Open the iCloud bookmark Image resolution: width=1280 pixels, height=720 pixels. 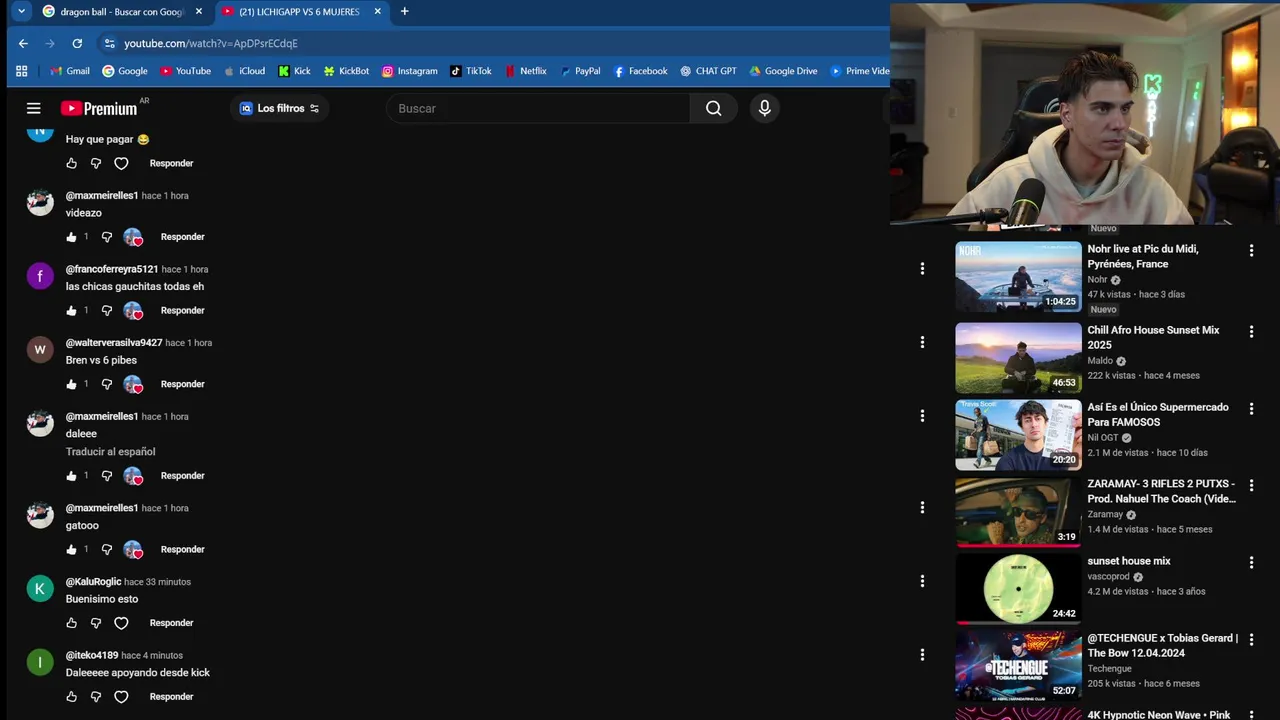tap(244, 71)
